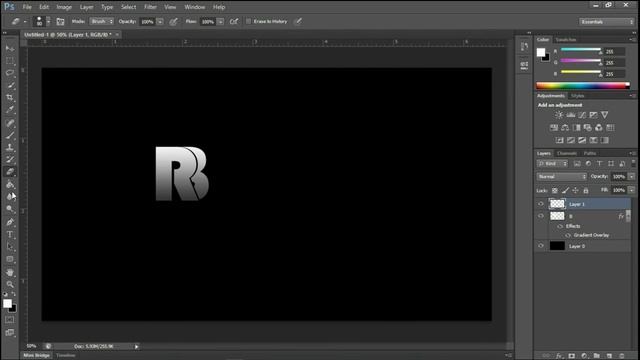Select the Pen tool
This screenshot has height=360, width=640.
tap(10, 222)
